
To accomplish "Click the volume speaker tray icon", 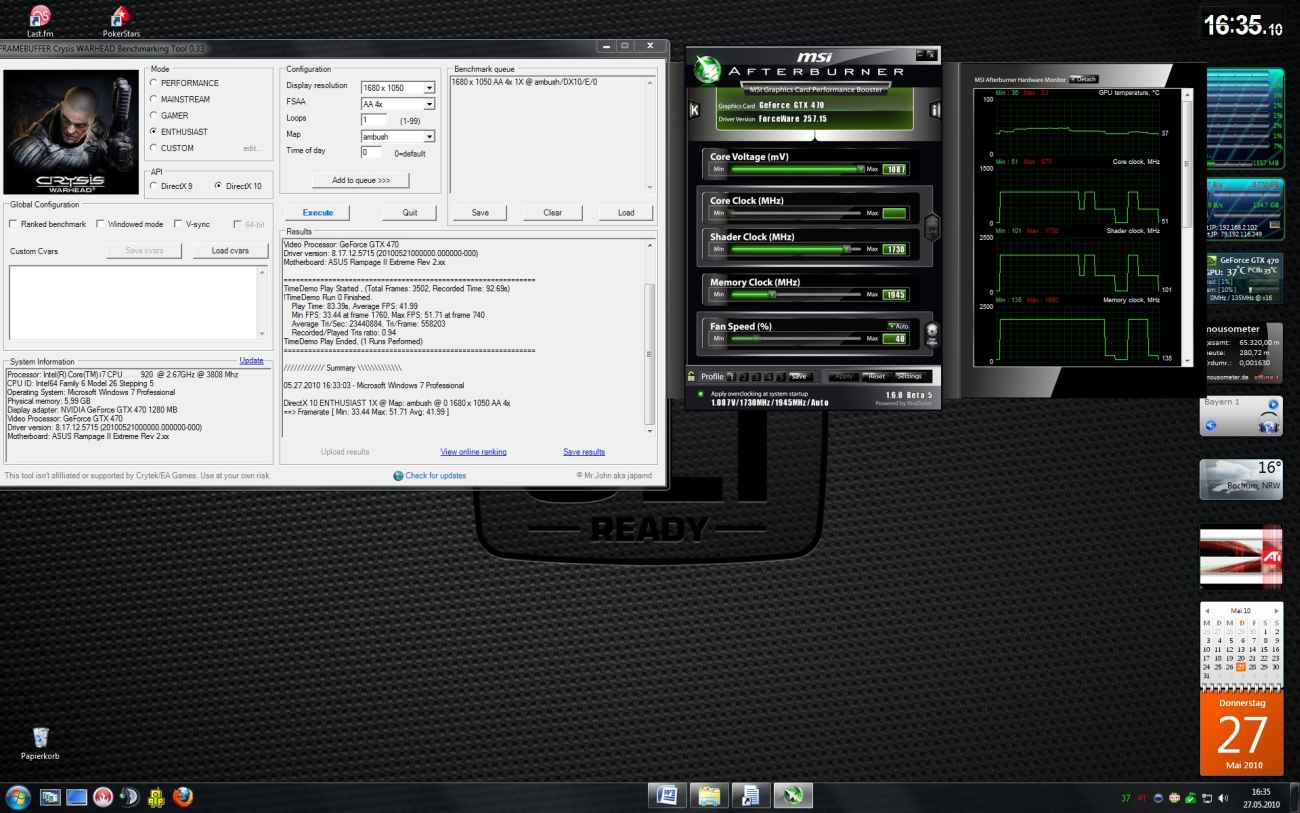I will (1223, 797).
